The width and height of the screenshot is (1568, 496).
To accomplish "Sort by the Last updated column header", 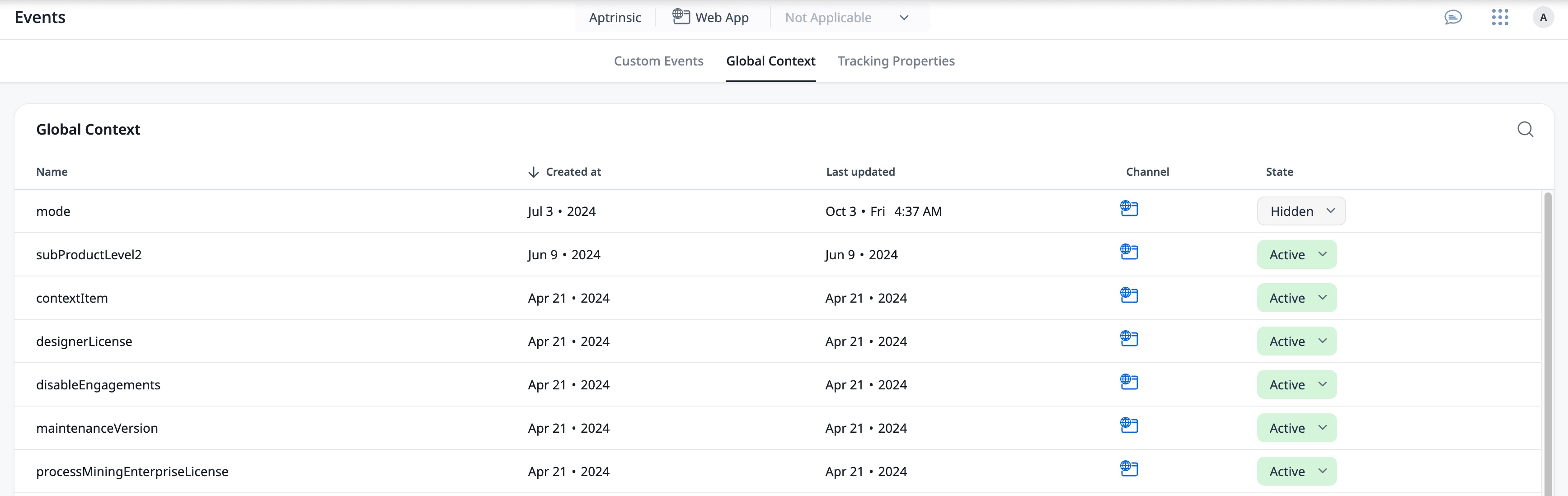I will 860,172.
